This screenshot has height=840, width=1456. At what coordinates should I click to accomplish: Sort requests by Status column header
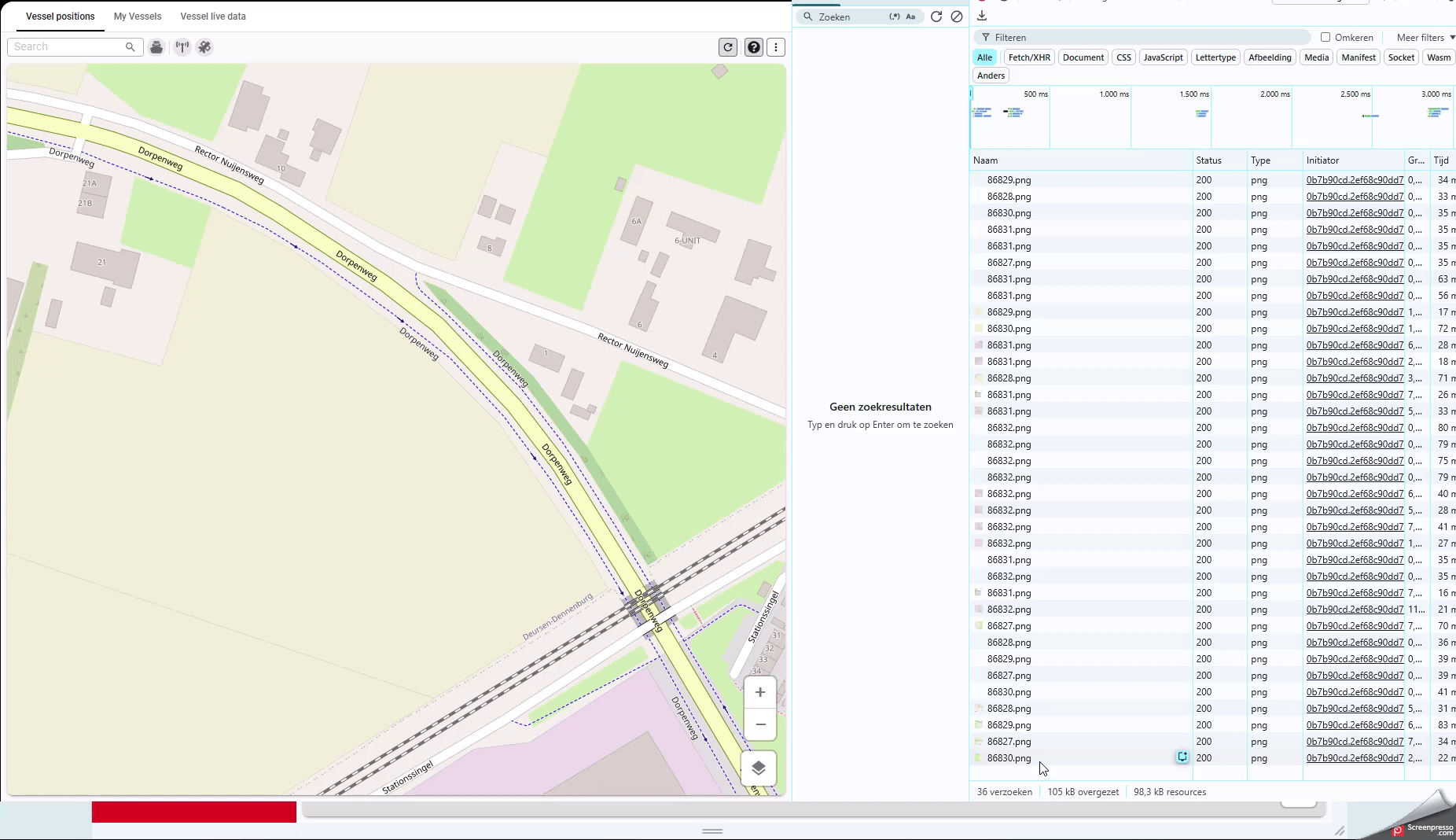point(1209,160)
